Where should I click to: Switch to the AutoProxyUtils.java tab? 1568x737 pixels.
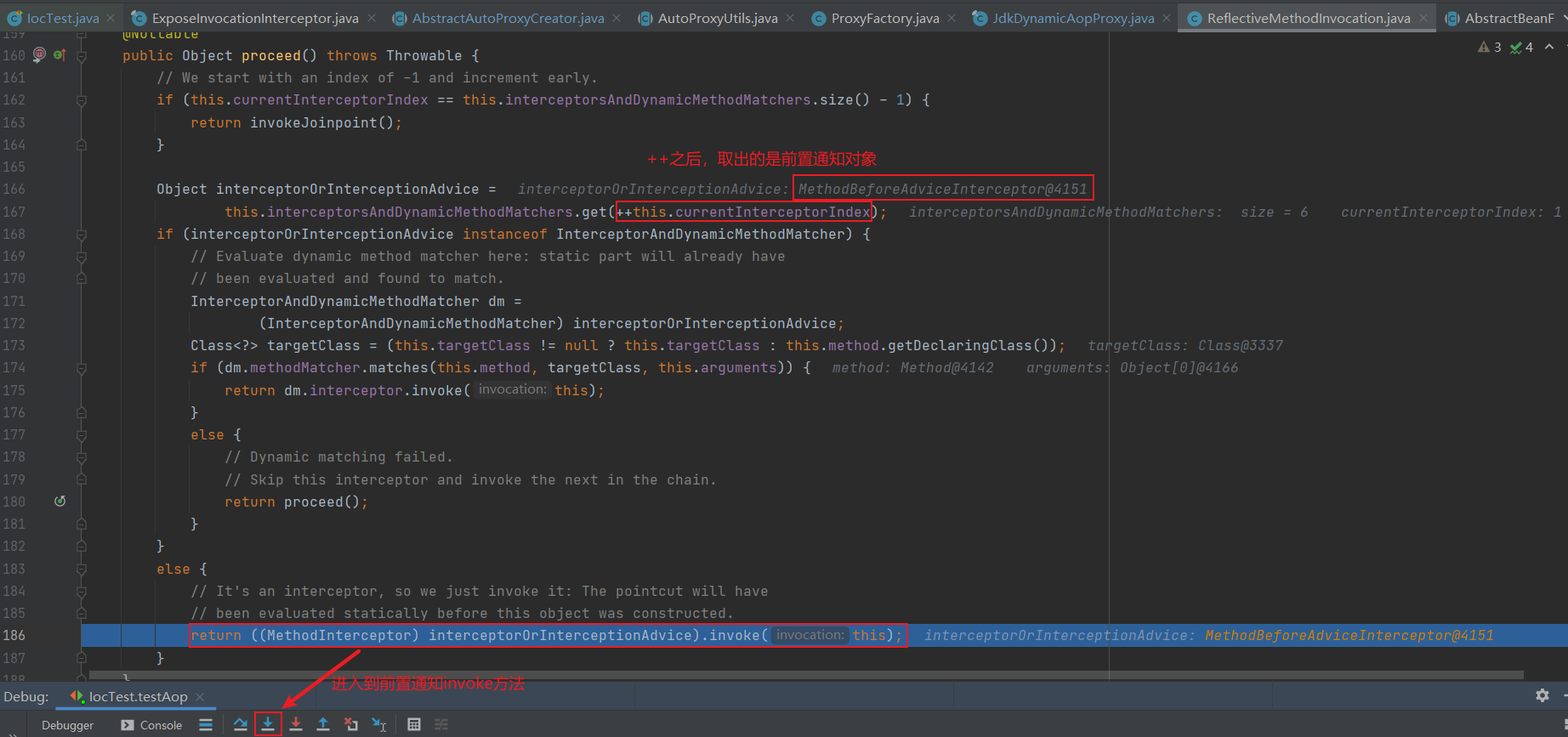(x=717, y=18)
